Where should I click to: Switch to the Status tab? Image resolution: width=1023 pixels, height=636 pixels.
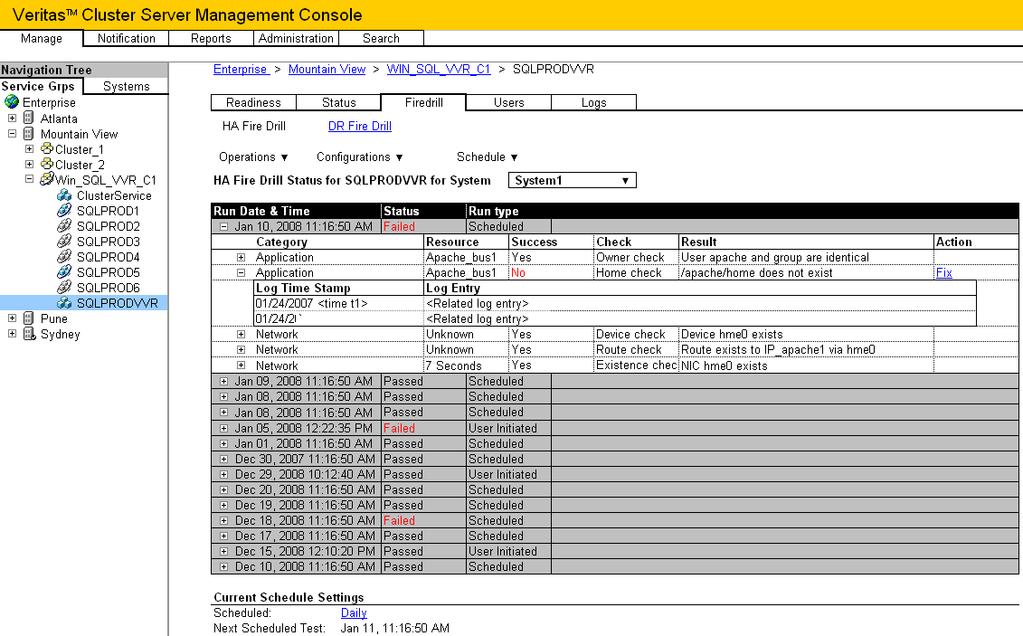(339, 102)
